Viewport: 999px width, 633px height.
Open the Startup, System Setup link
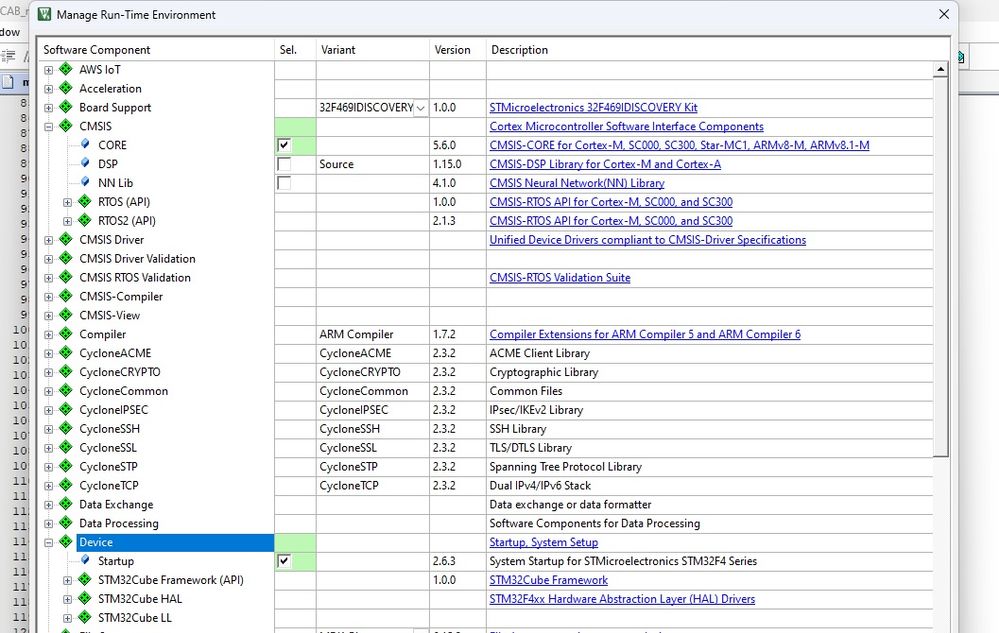(x=543, y=543)
